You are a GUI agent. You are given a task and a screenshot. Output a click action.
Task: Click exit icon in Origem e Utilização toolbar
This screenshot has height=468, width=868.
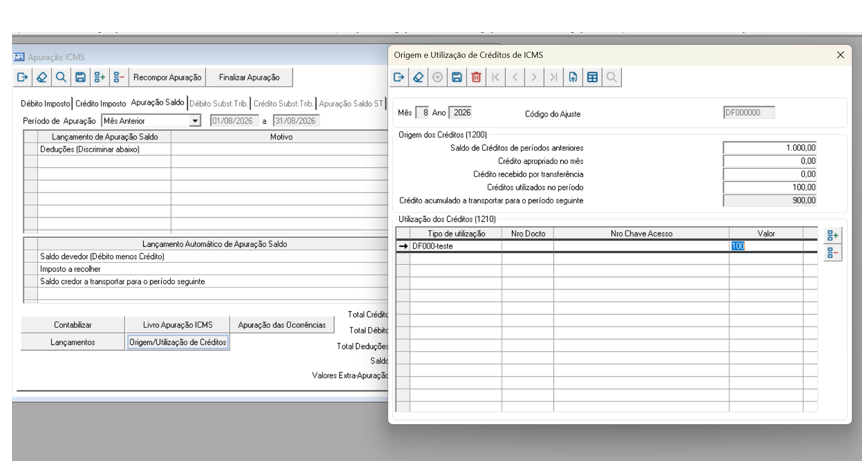[x=399, y=78]
